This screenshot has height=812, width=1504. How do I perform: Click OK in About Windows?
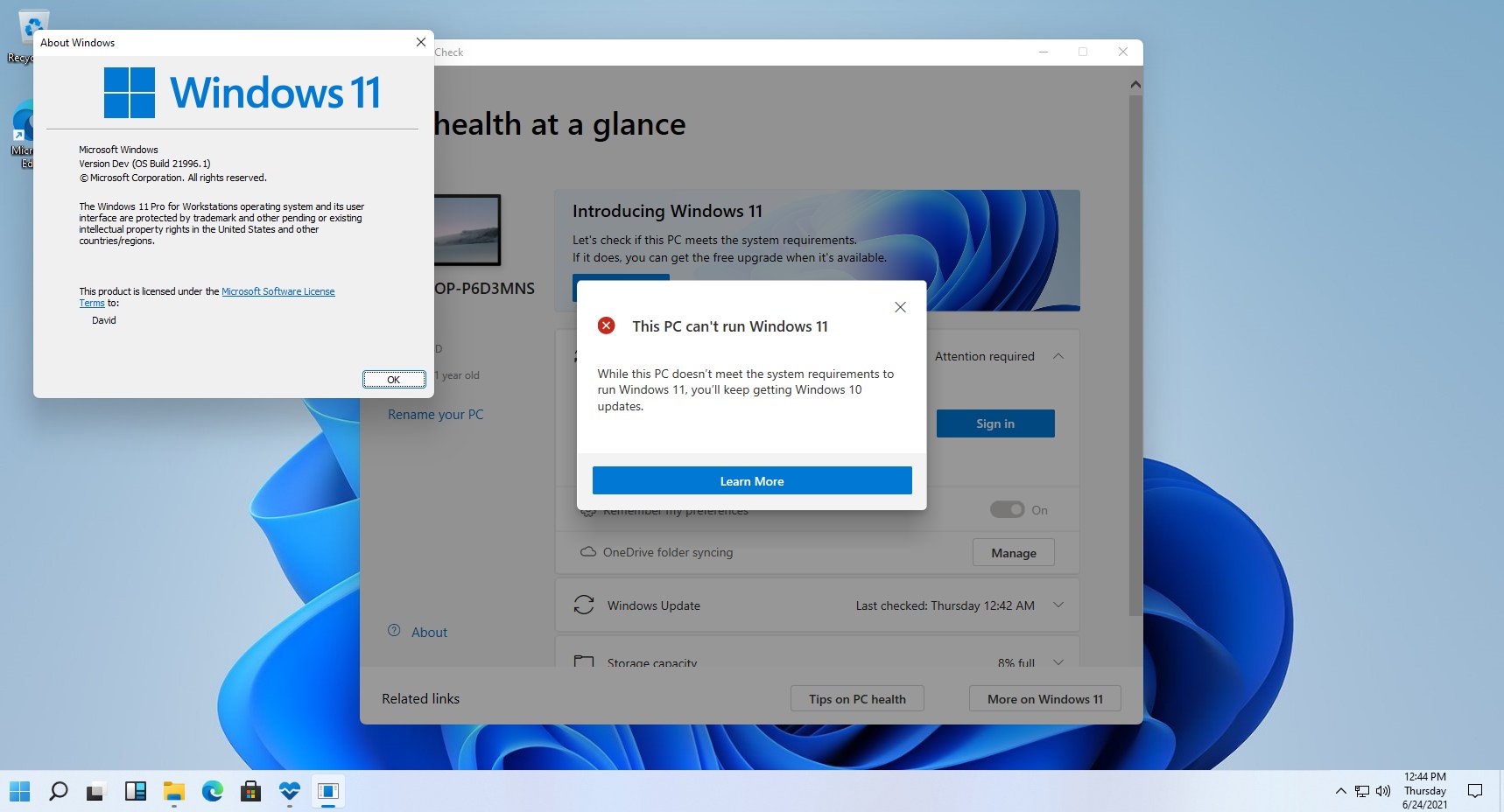(394, 380)
